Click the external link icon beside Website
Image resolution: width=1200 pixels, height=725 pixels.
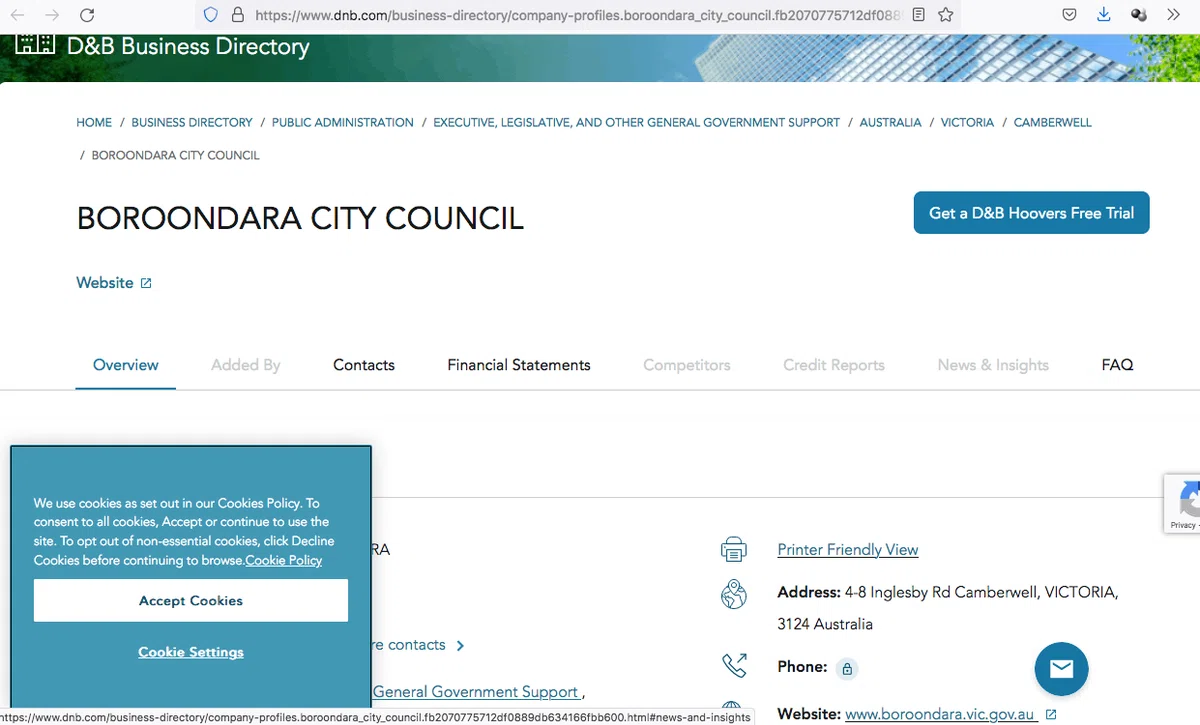(x=146, y=283)
